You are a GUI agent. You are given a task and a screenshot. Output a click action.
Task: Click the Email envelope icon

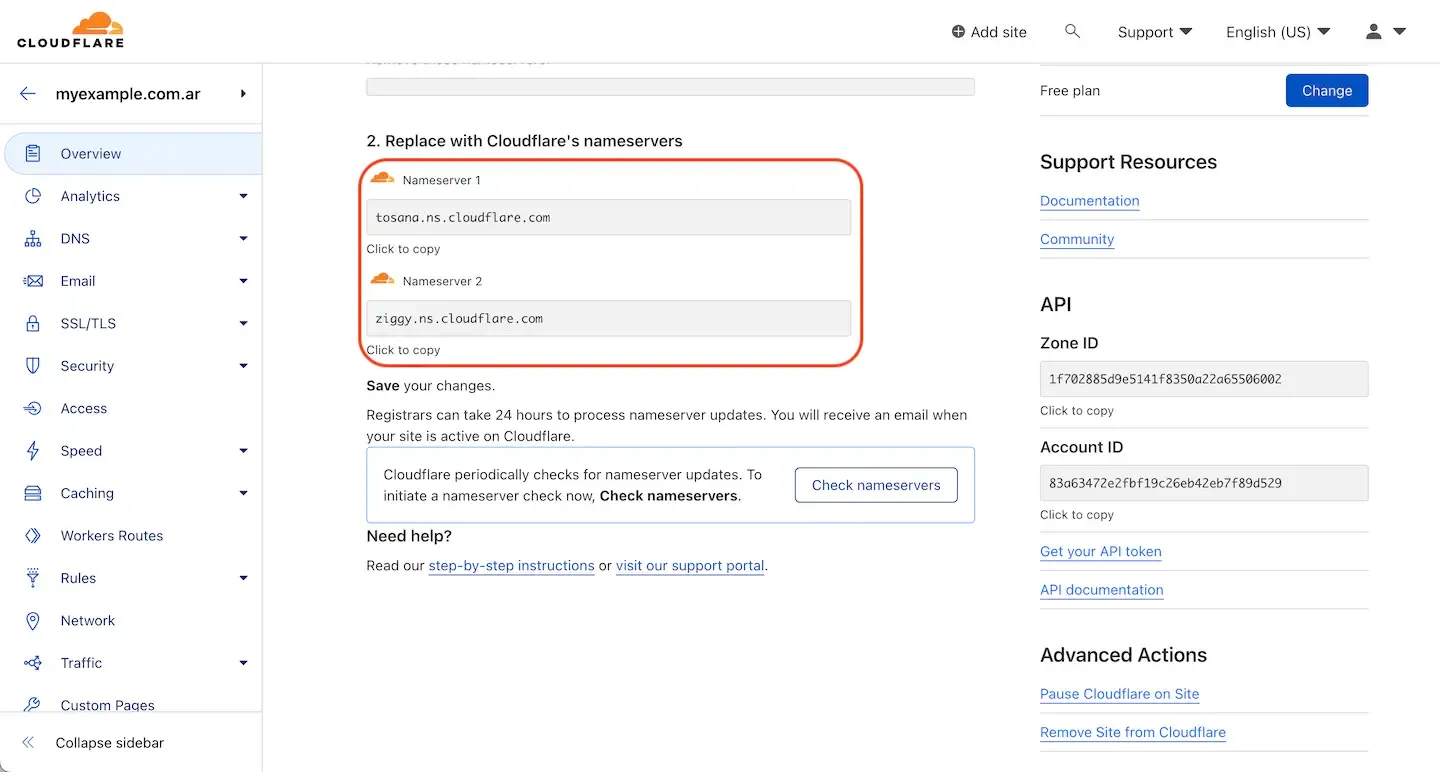point(33,281)
